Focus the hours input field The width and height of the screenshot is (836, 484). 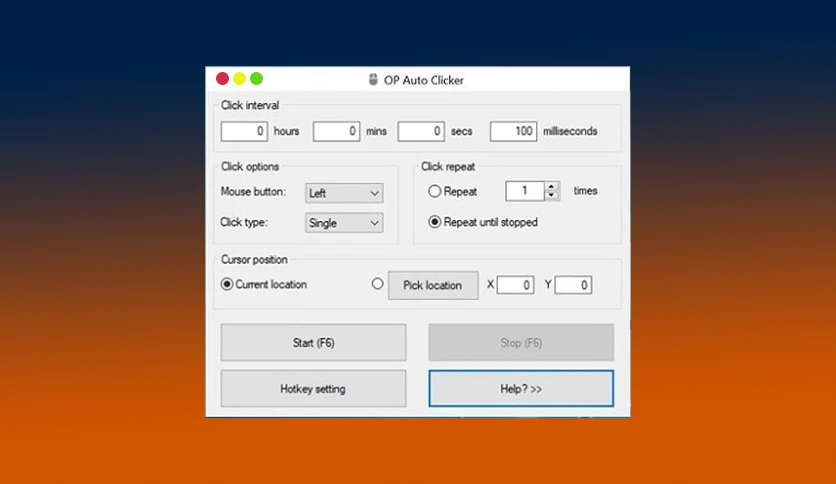click(x=244, y=131)
